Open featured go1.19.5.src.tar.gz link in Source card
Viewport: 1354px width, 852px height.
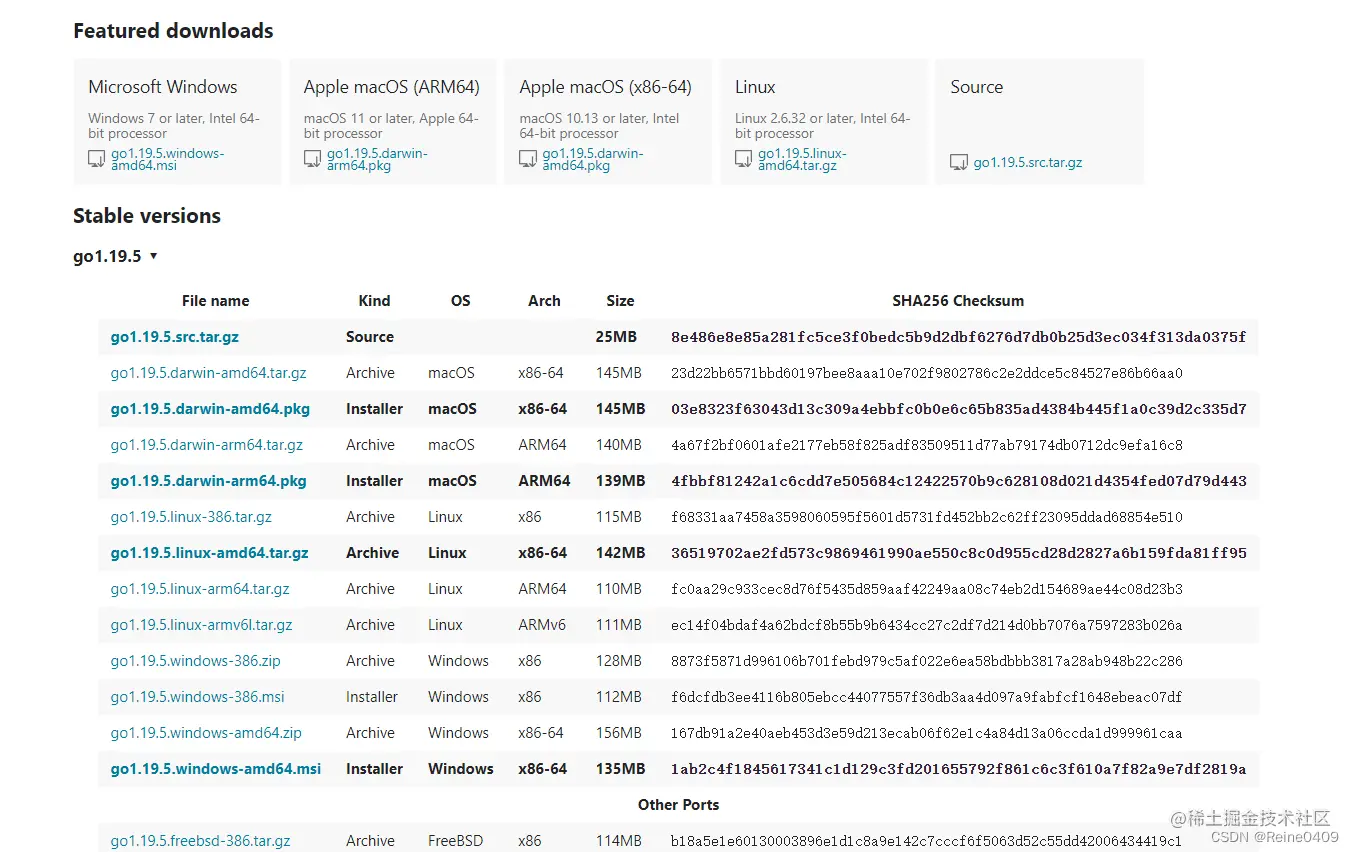click(1028, 162)
